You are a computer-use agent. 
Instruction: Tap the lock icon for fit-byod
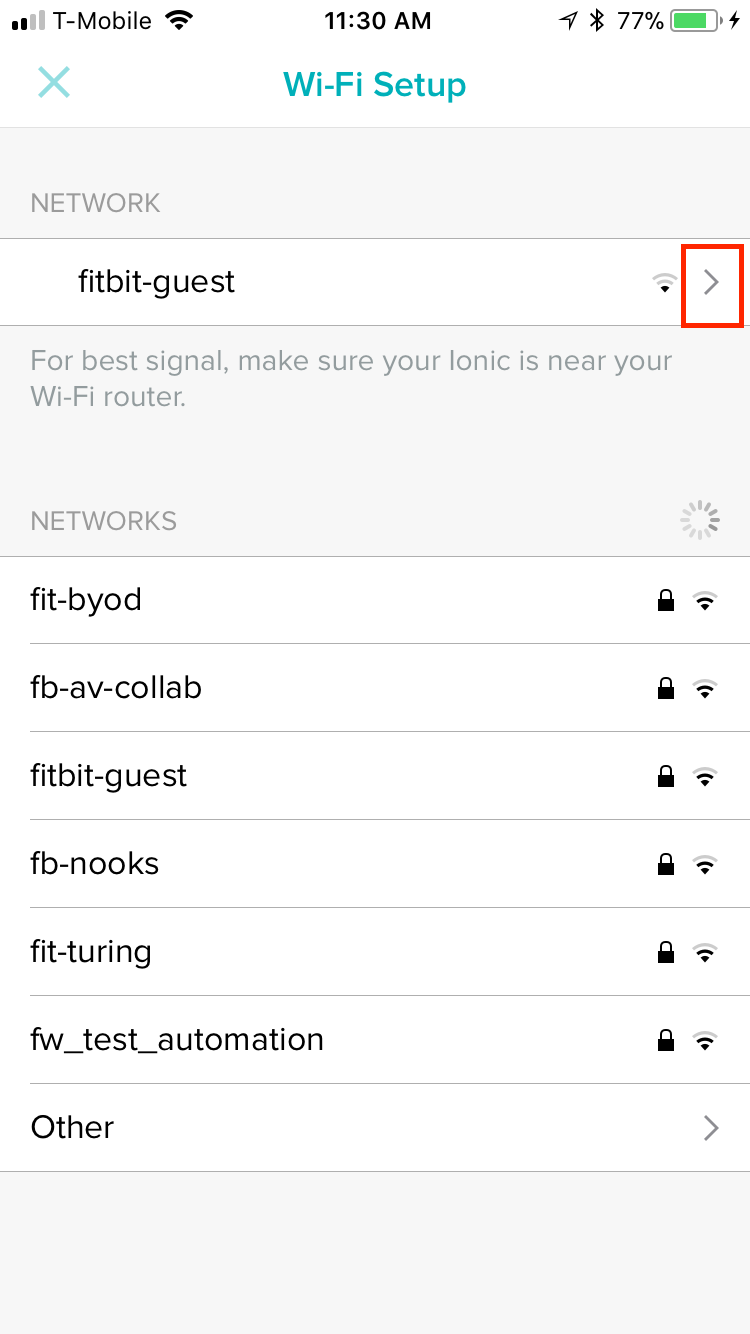665,601
